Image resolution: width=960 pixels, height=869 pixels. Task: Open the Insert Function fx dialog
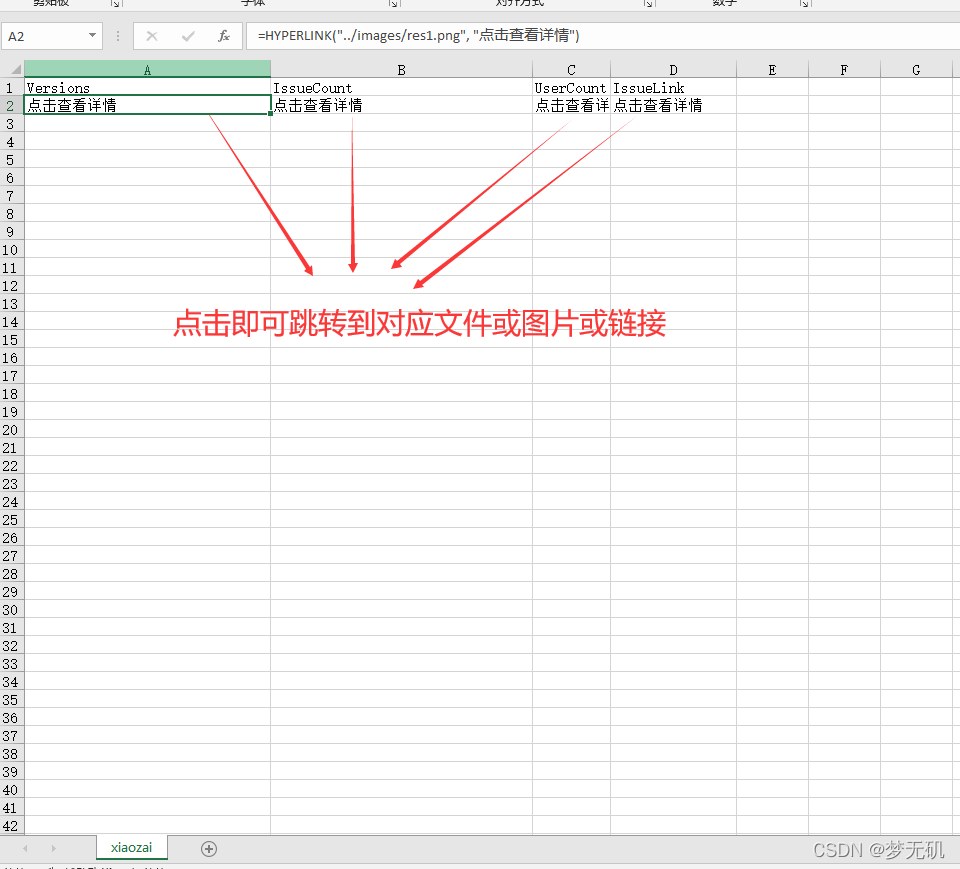click(x=224, y=36)
